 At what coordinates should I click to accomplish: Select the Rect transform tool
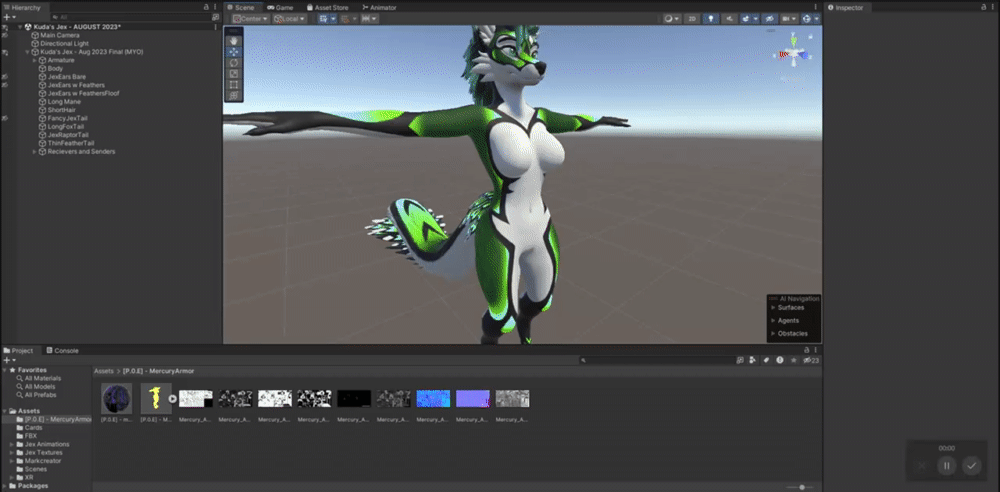coord(233,84)
